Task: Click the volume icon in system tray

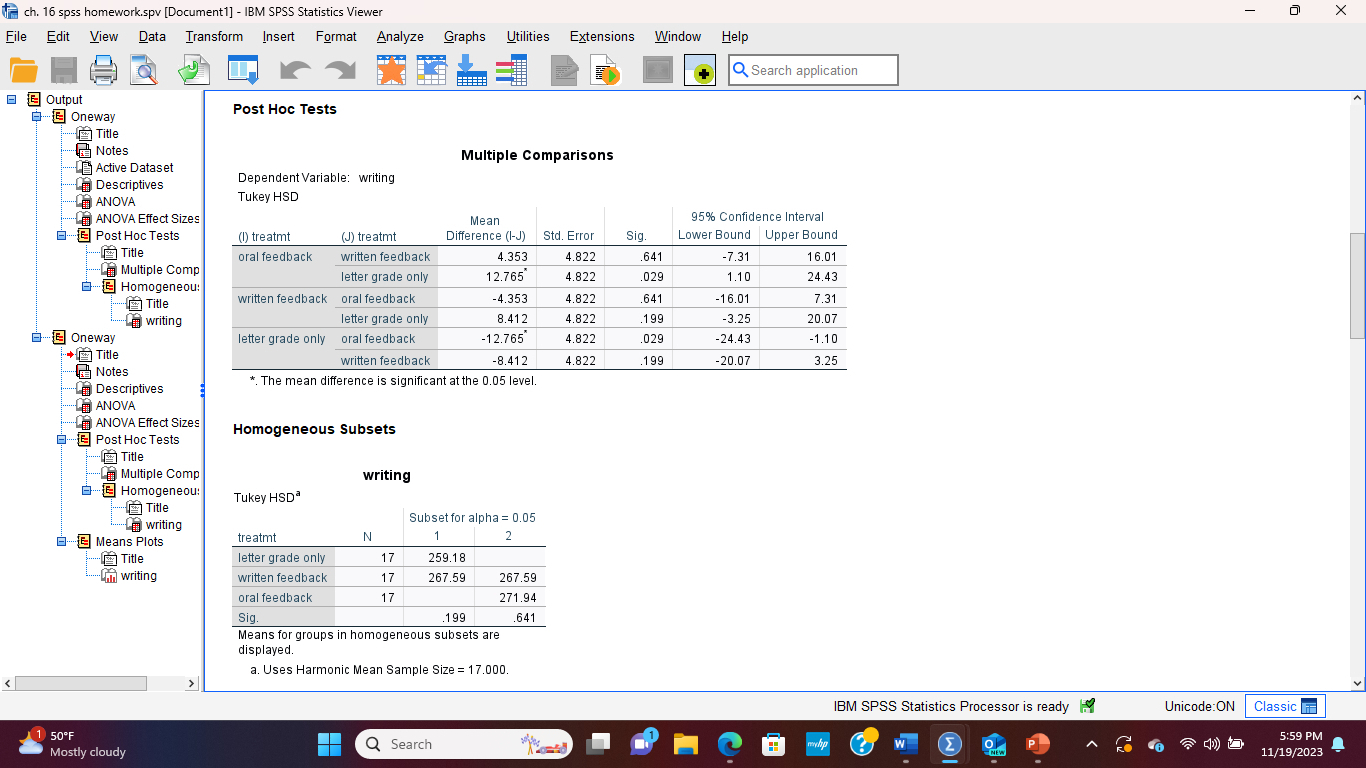Action: tap(1211, 744)
